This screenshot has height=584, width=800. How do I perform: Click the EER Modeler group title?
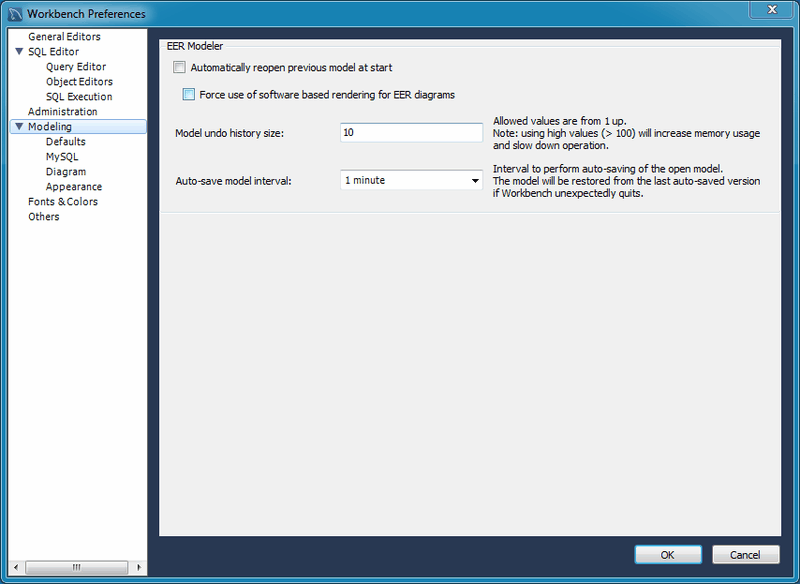point(195,46)
